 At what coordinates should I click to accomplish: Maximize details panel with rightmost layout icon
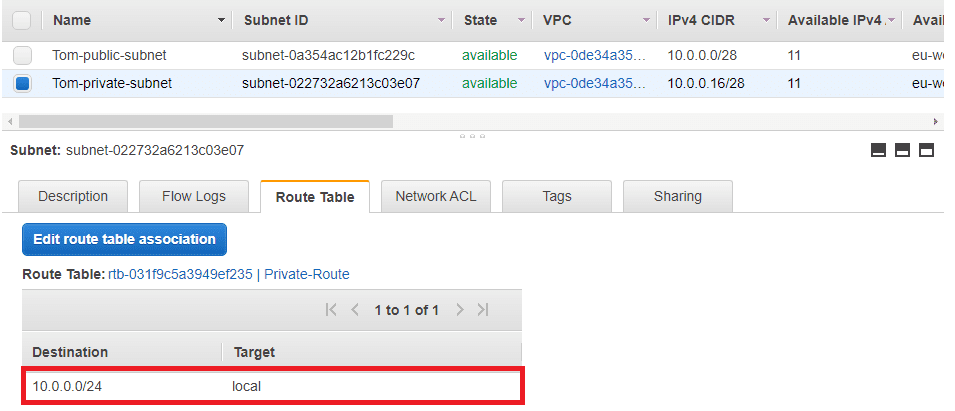coord(926,150)
